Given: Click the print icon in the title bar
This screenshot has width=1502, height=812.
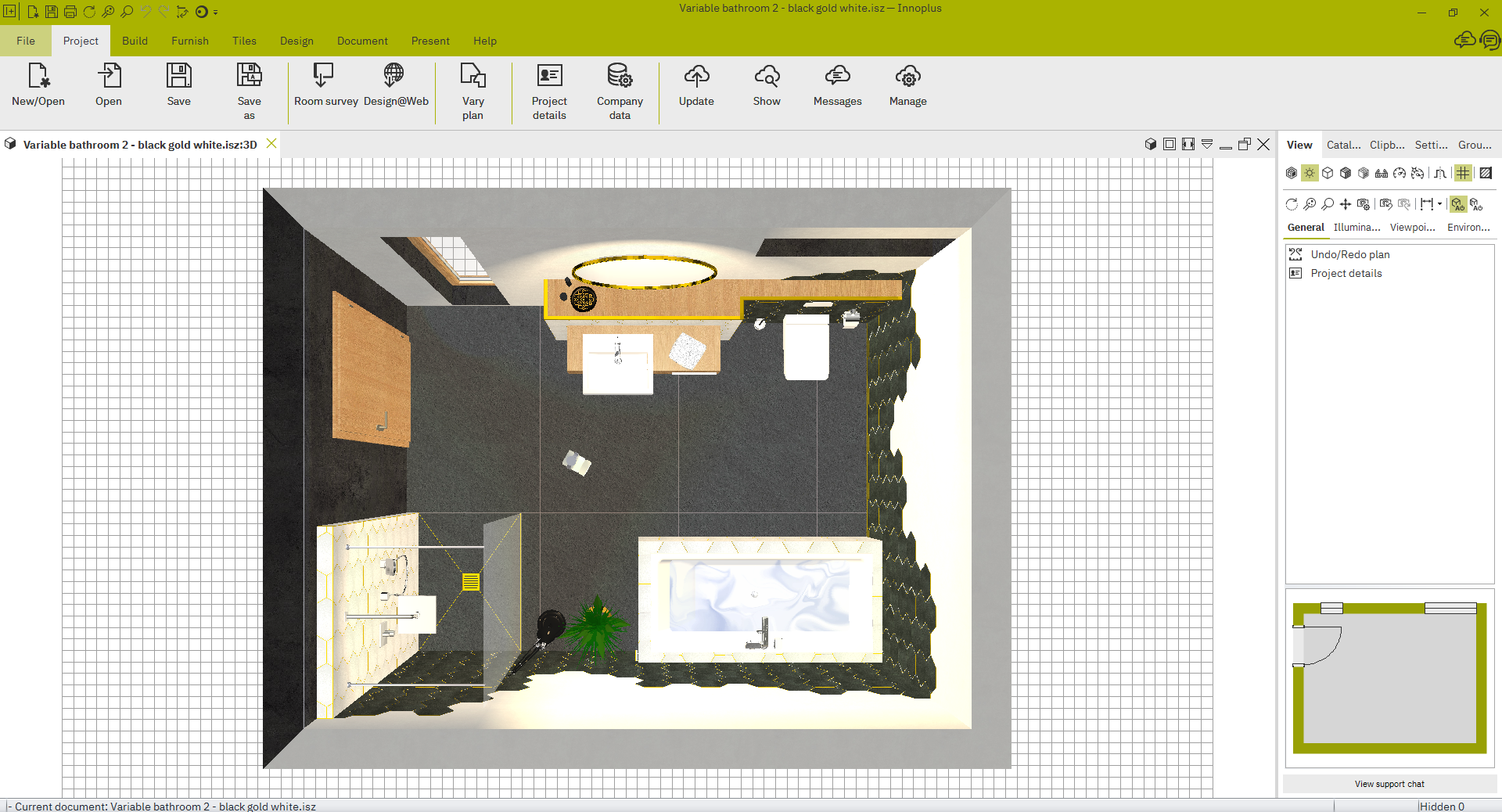Looking at the screenshot, I should [70, 12].
